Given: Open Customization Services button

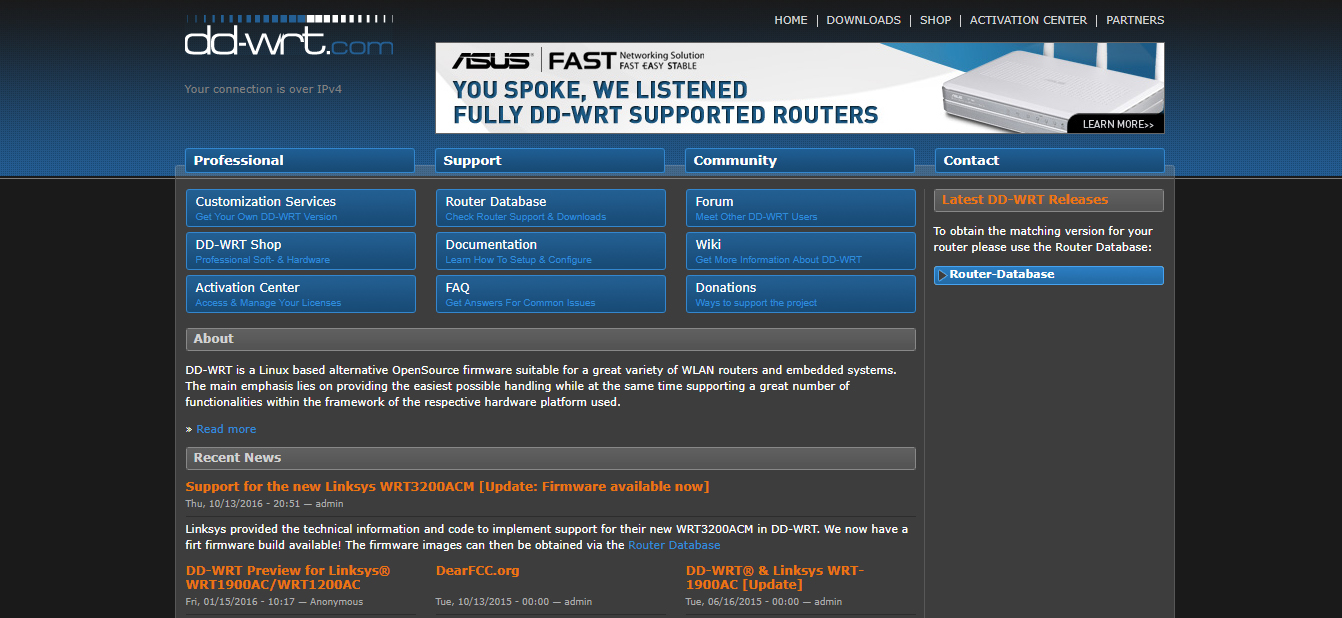Looking at the screenshot, I should click(301, 208).
